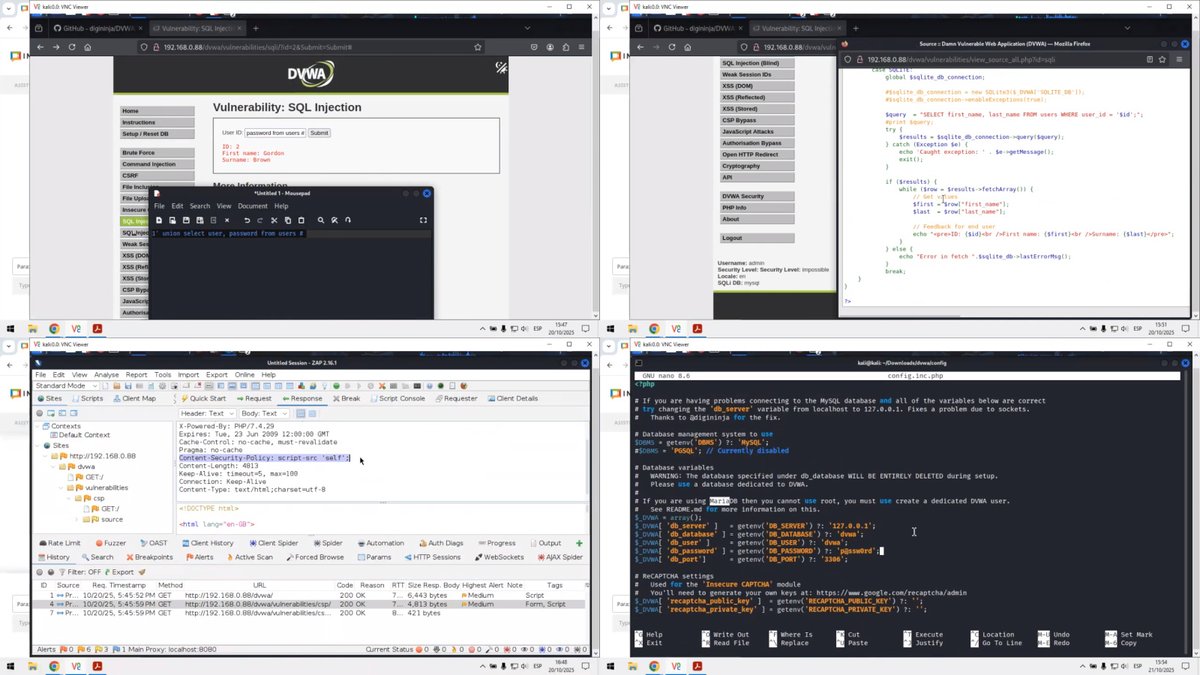The width and height of the screenshot is (1200, 675).
Task: Open the hamburger menu in the Source window
Action: coord(1179,59)
